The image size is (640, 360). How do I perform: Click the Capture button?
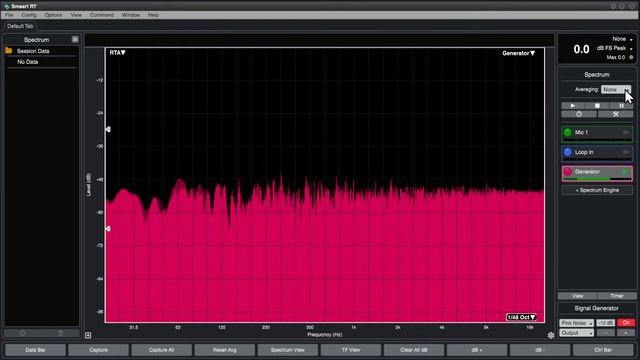point(98,350)
